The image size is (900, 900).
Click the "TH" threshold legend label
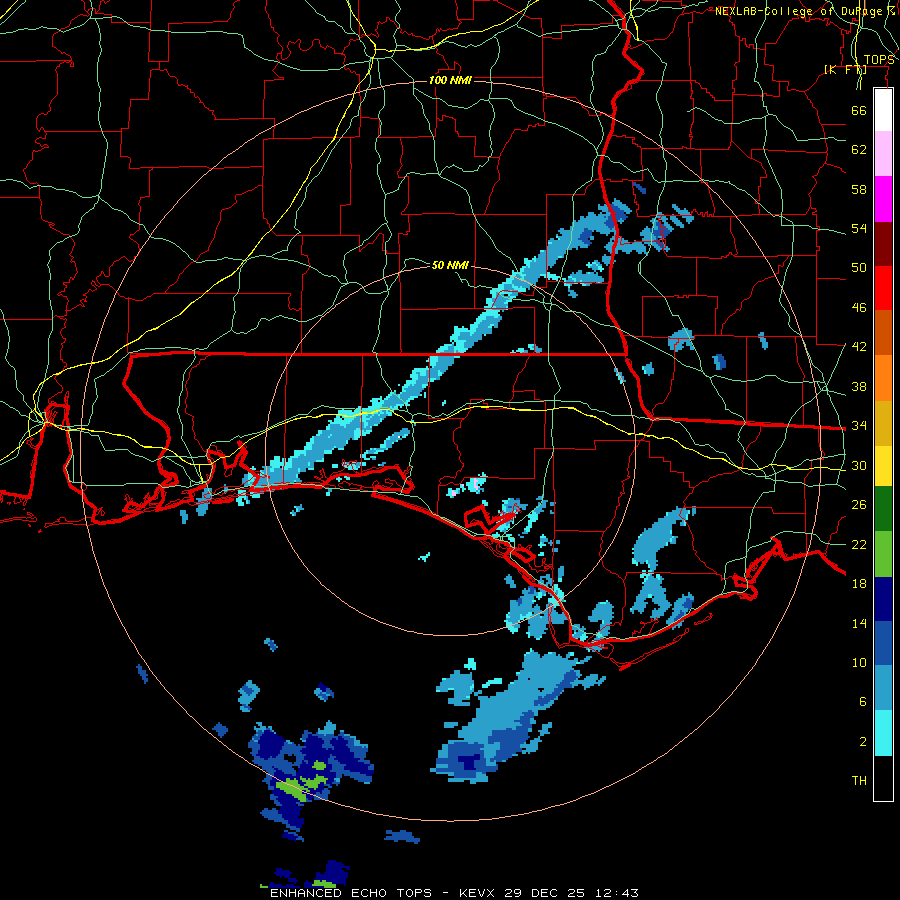(859, 781)
